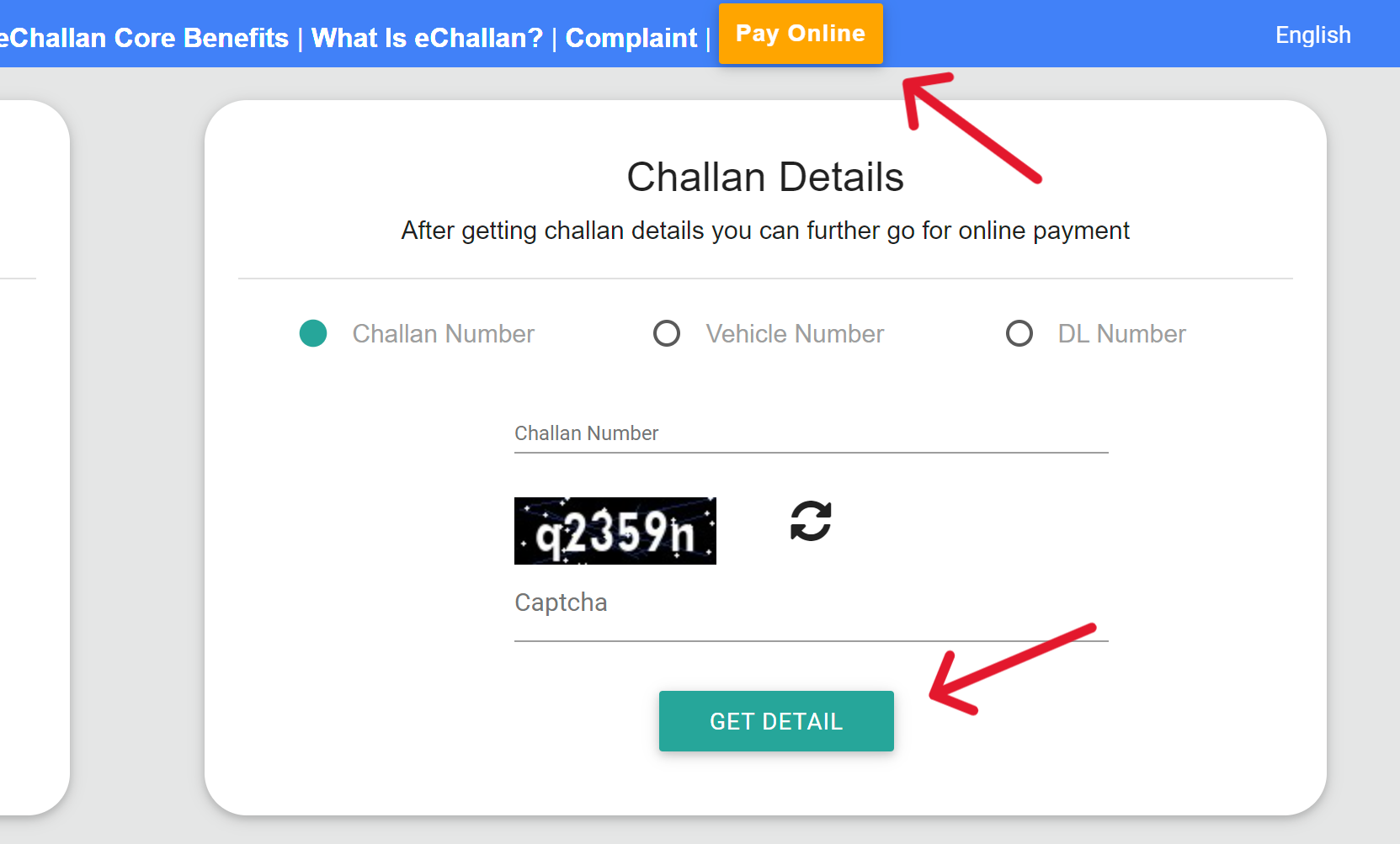Click the Challan Details heading area
The image size is (1400, 844).
(x=764, y=177)
